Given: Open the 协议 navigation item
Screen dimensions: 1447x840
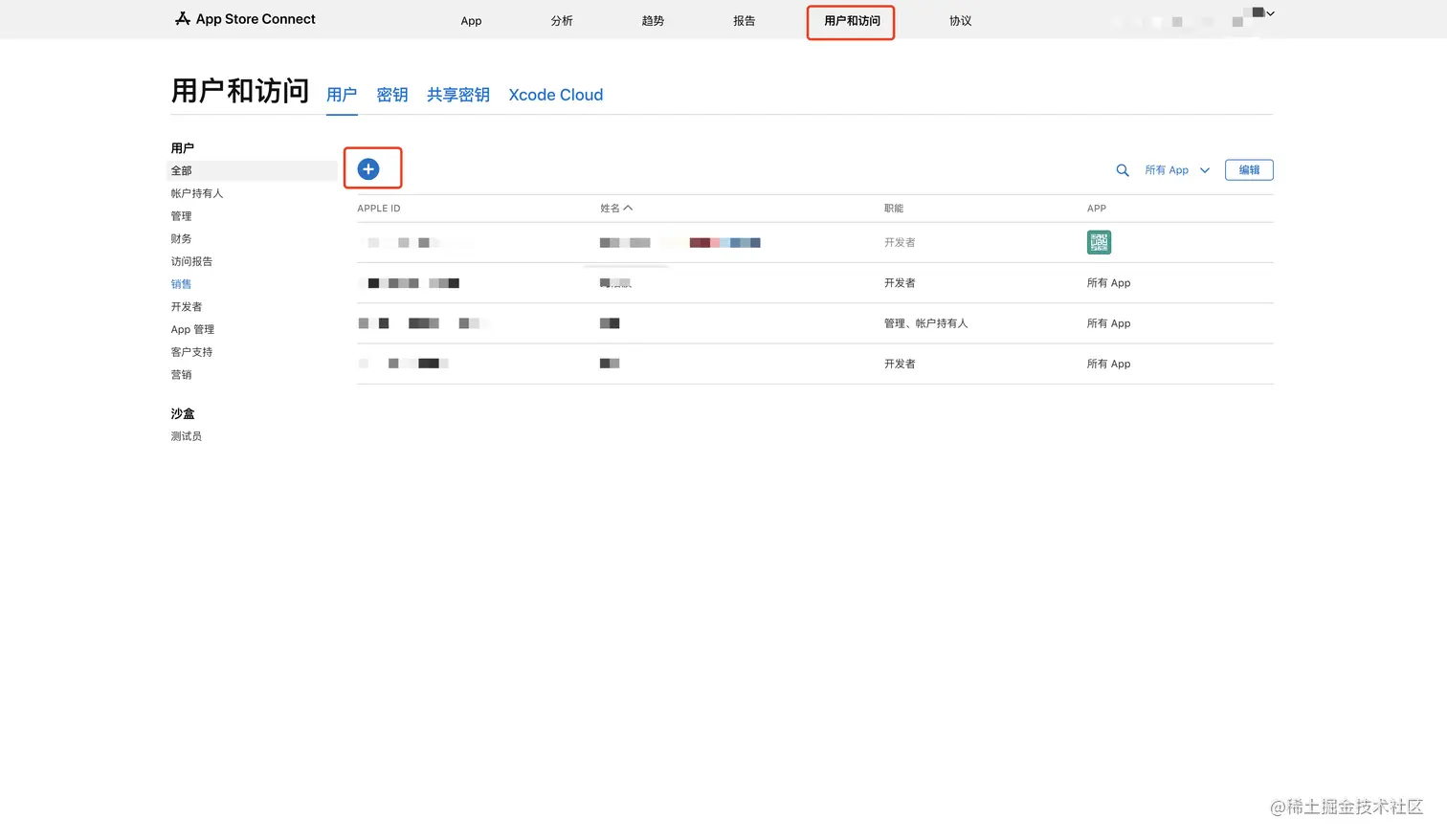Looking at the screenshot, I should coord(960,21).
